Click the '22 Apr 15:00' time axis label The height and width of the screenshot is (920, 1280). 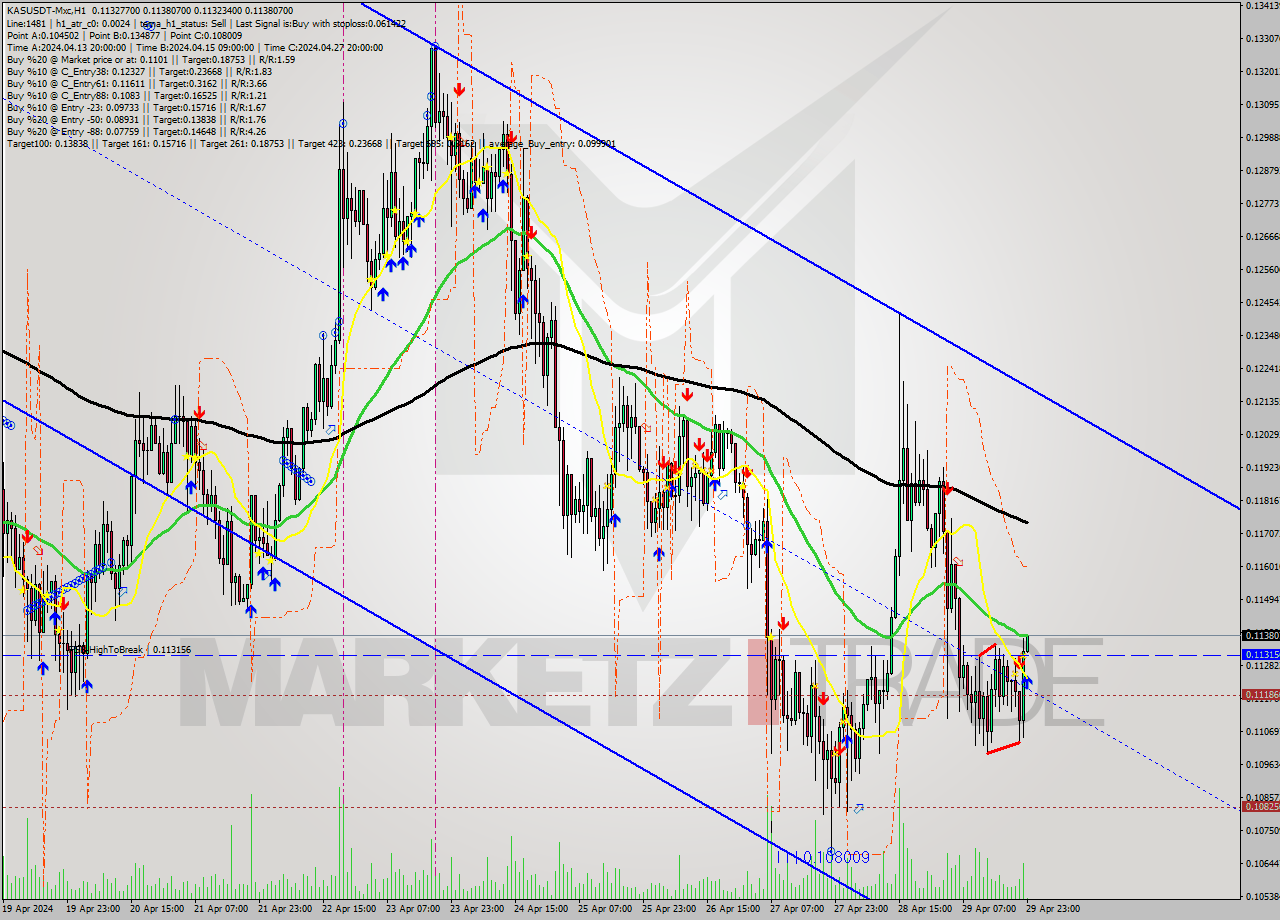point(349,909)
